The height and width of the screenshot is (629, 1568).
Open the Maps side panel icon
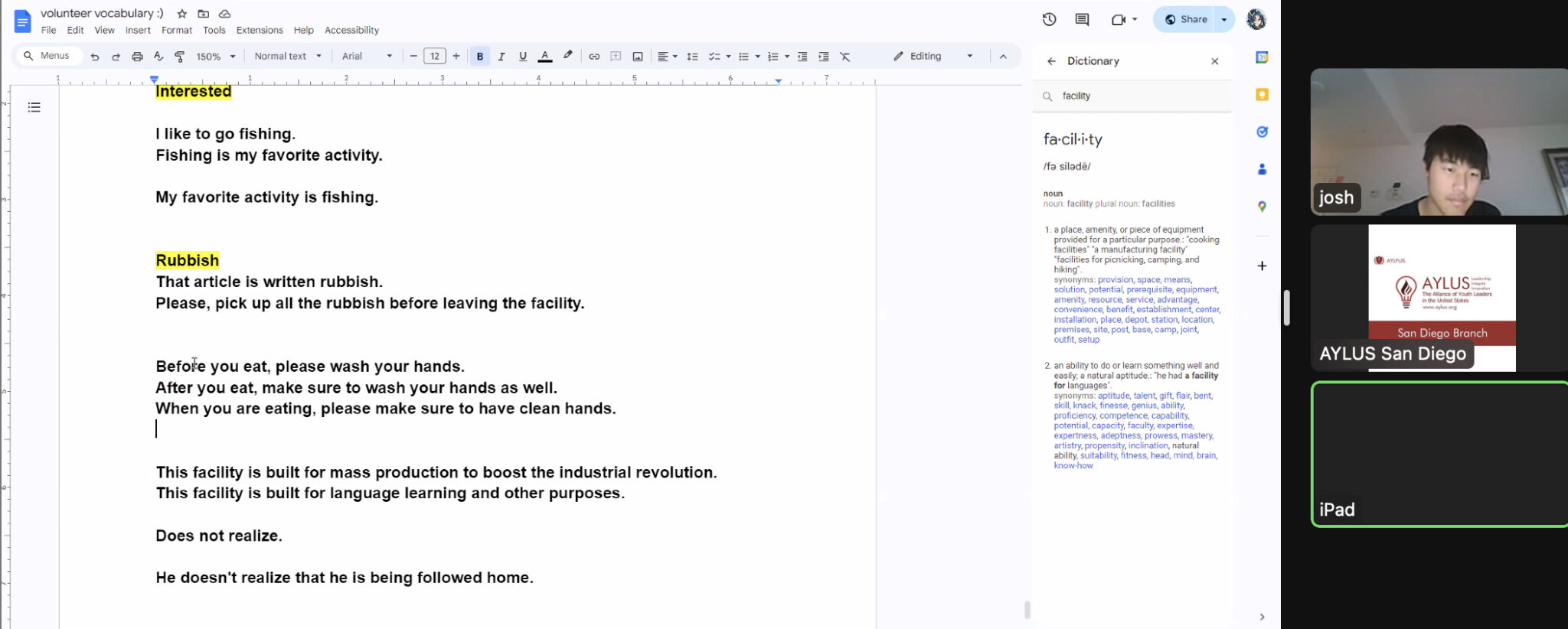click(x=1262, y=207)
